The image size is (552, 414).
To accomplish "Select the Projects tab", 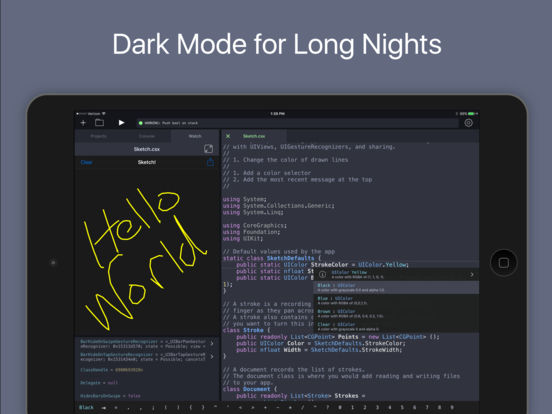I will click(x=99, y=136).
